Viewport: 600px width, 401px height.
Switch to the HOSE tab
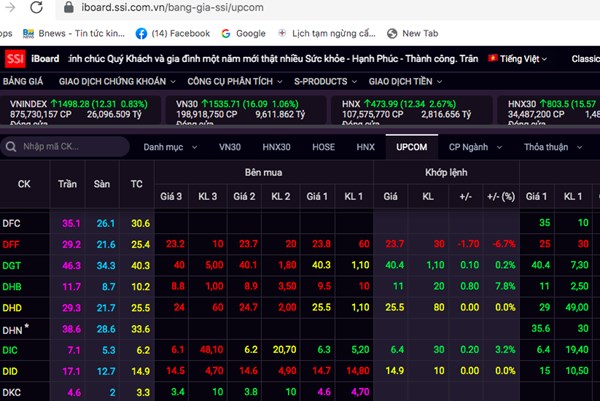pos(322,148)
